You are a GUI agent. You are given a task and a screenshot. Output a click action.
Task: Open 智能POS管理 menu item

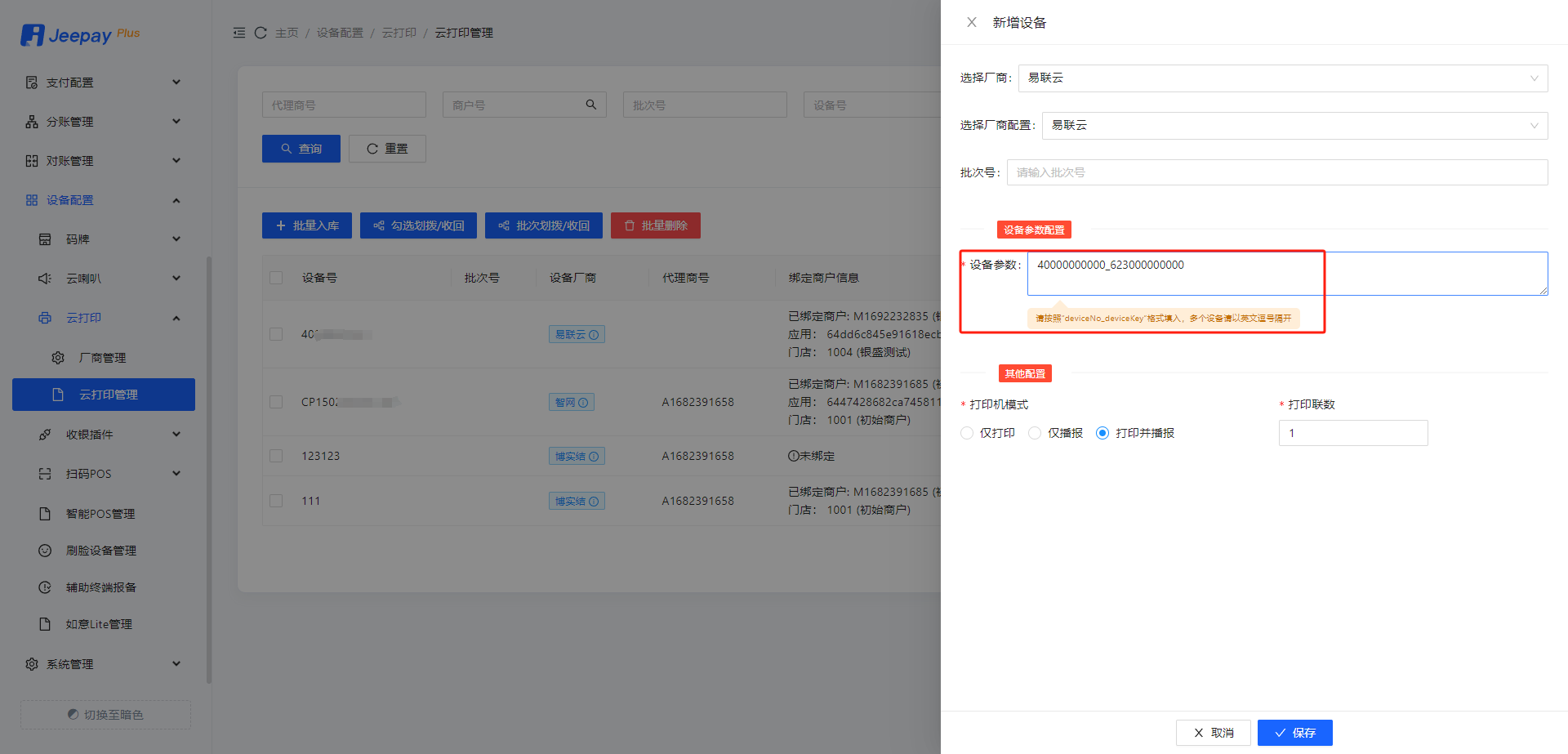coord(100,514)
